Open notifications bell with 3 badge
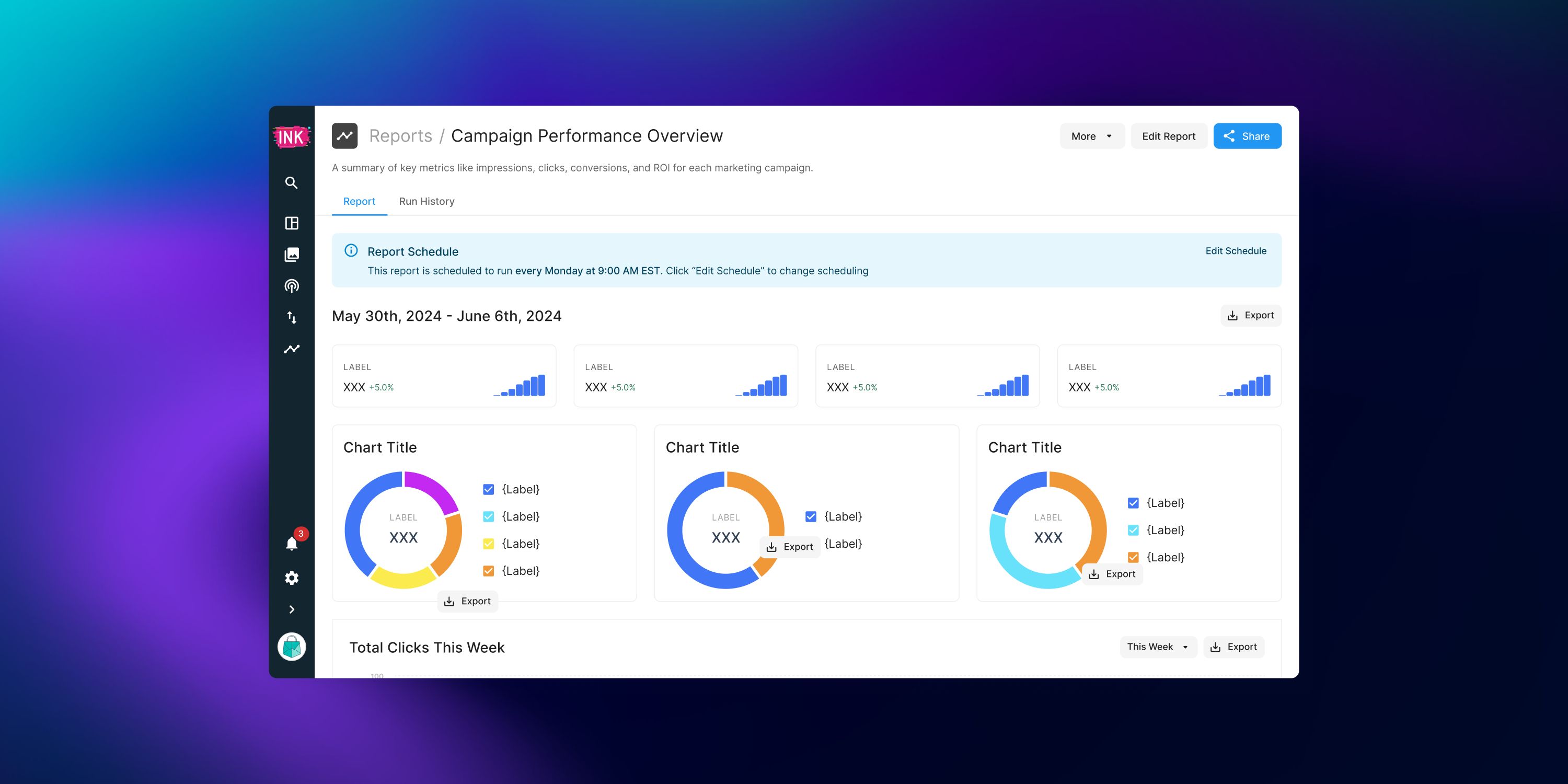This screenshot has height=784, width=1568. (x=292, y=544)
